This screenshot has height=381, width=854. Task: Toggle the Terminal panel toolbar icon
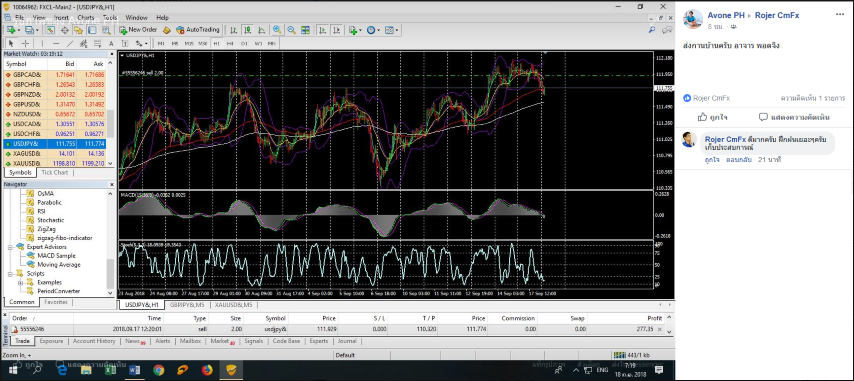coord(92,30)
